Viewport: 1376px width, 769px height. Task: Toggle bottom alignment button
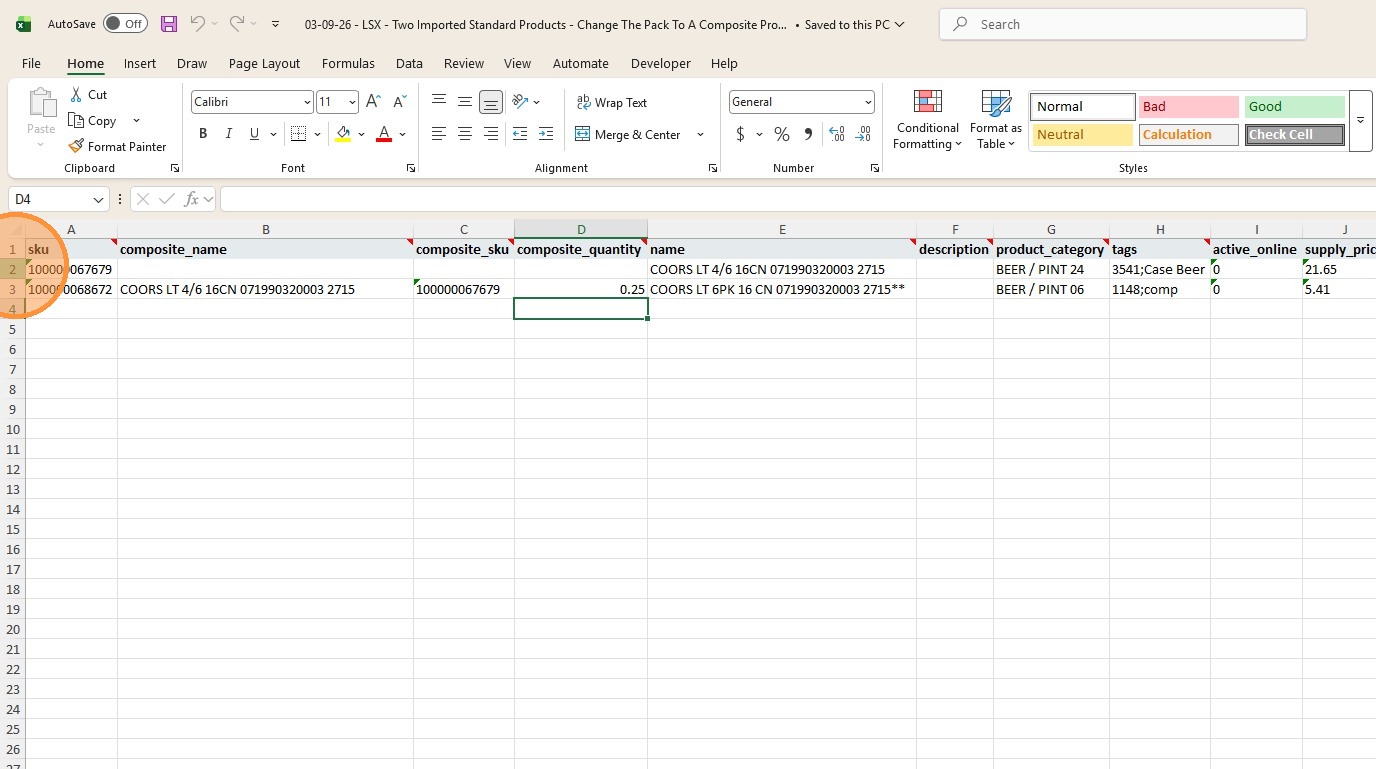pos(491,102)
